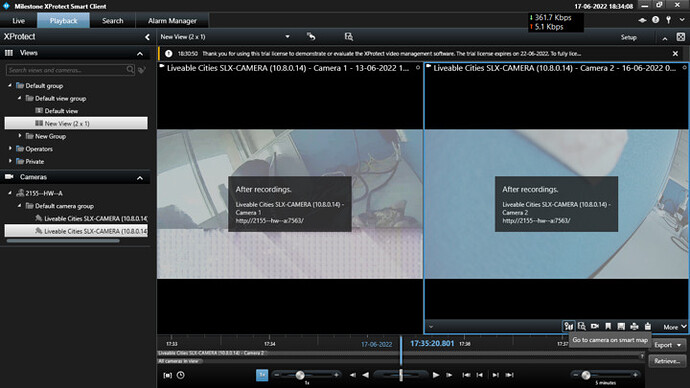Select Default view in the tree
The height and width of the screenshot is (388, 690).
tap(61, 111)
